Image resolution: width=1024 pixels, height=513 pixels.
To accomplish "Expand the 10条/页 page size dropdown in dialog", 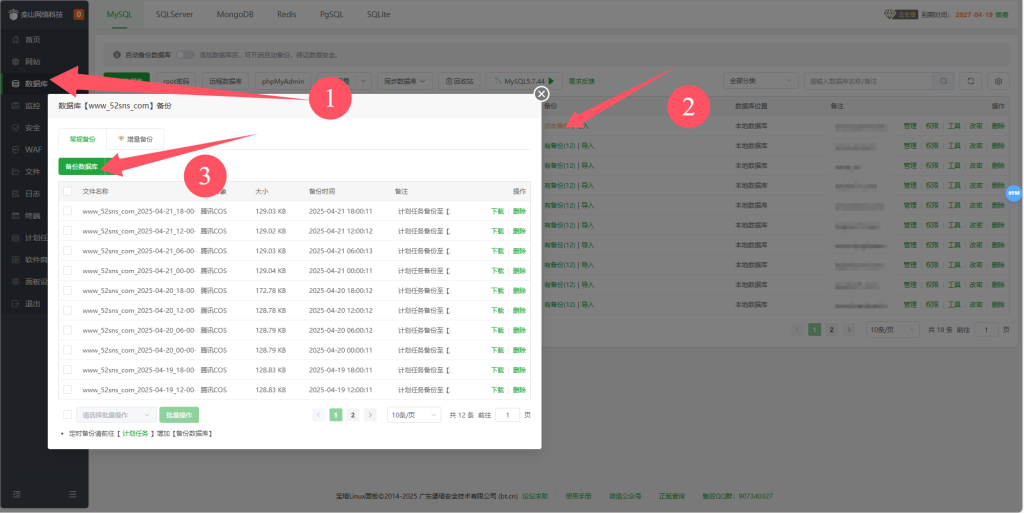I will pyautogui.click(x=413, y=414).
